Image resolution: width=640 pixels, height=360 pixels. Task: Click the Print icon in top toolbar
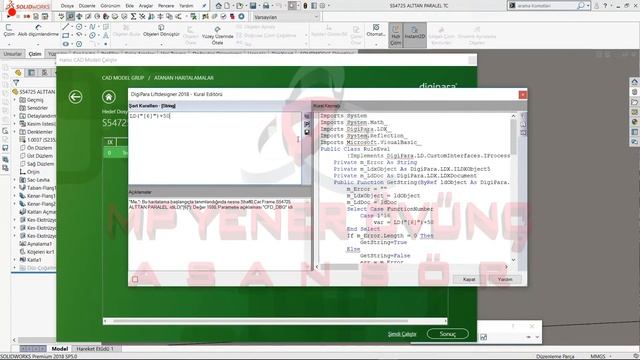(x=266, y=6)
